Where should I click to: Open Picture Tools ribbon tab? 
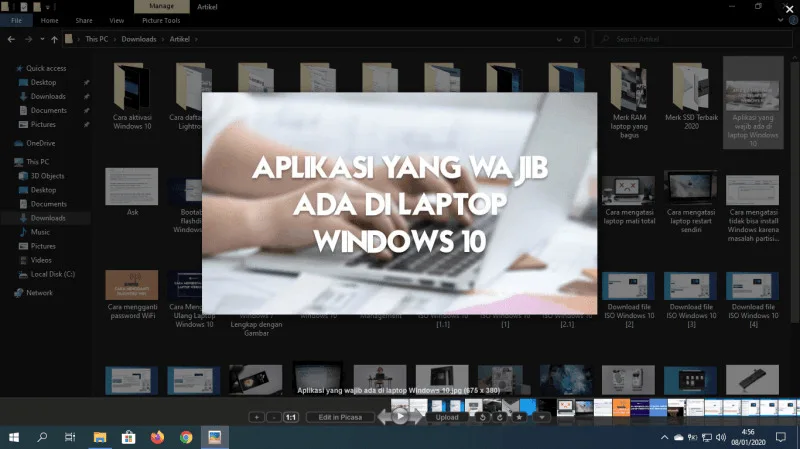161,20
